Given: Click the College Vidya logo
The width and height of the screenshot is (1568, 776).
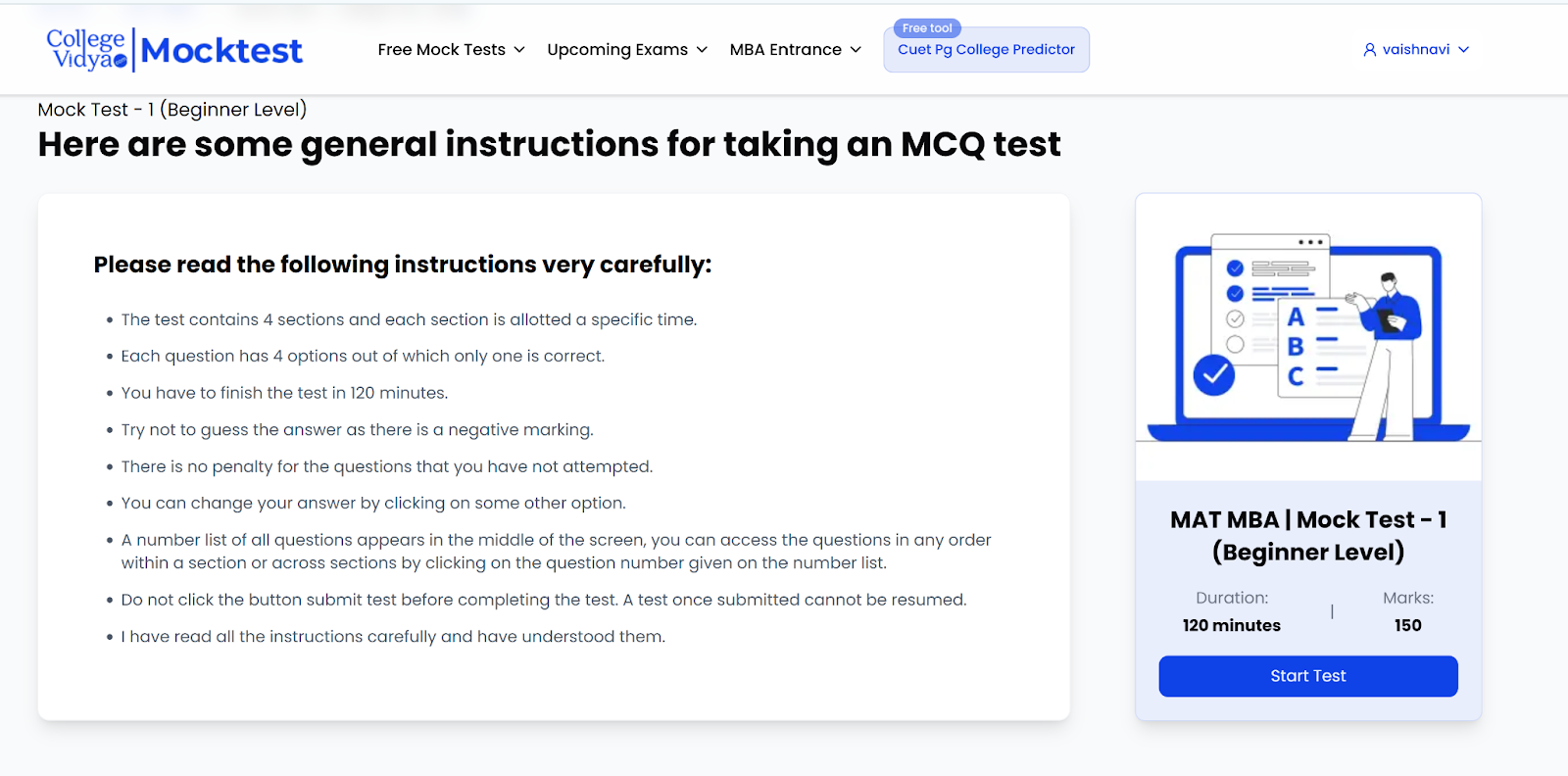Looking at the screenshot, I should (86, 49).
